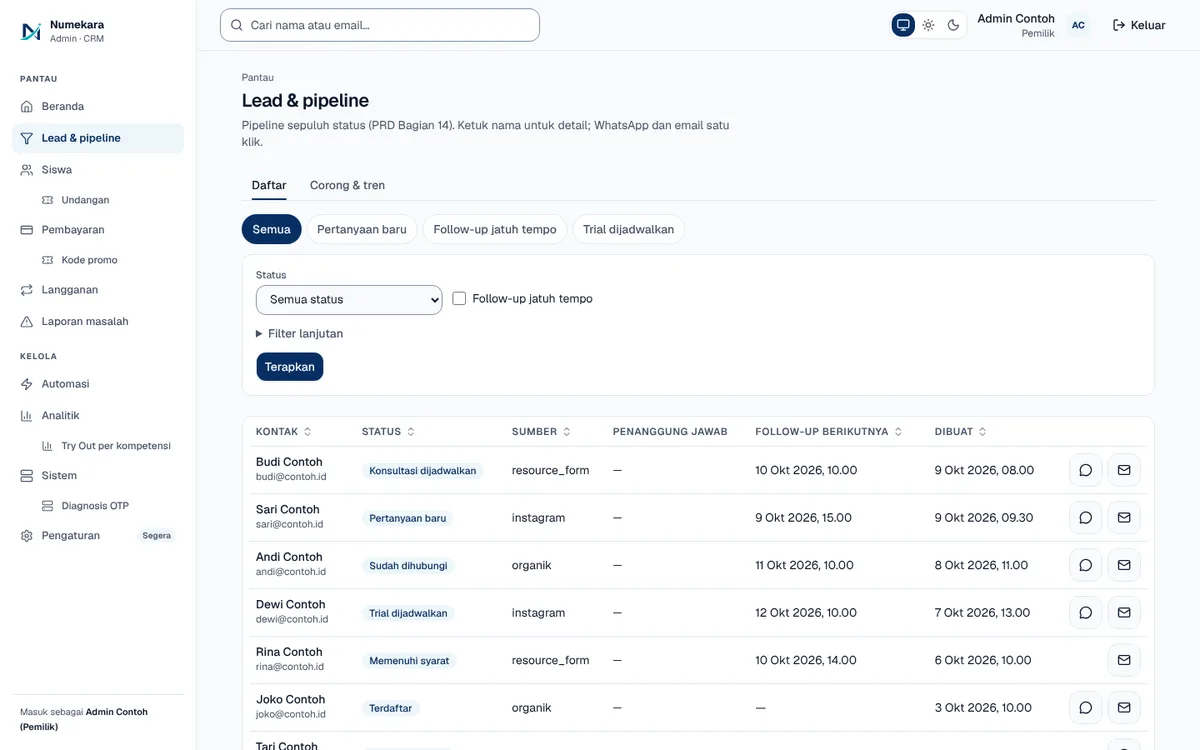Open Analitik in sidebar
This screenshot has width=1200, height=750.
coord(98,415)
